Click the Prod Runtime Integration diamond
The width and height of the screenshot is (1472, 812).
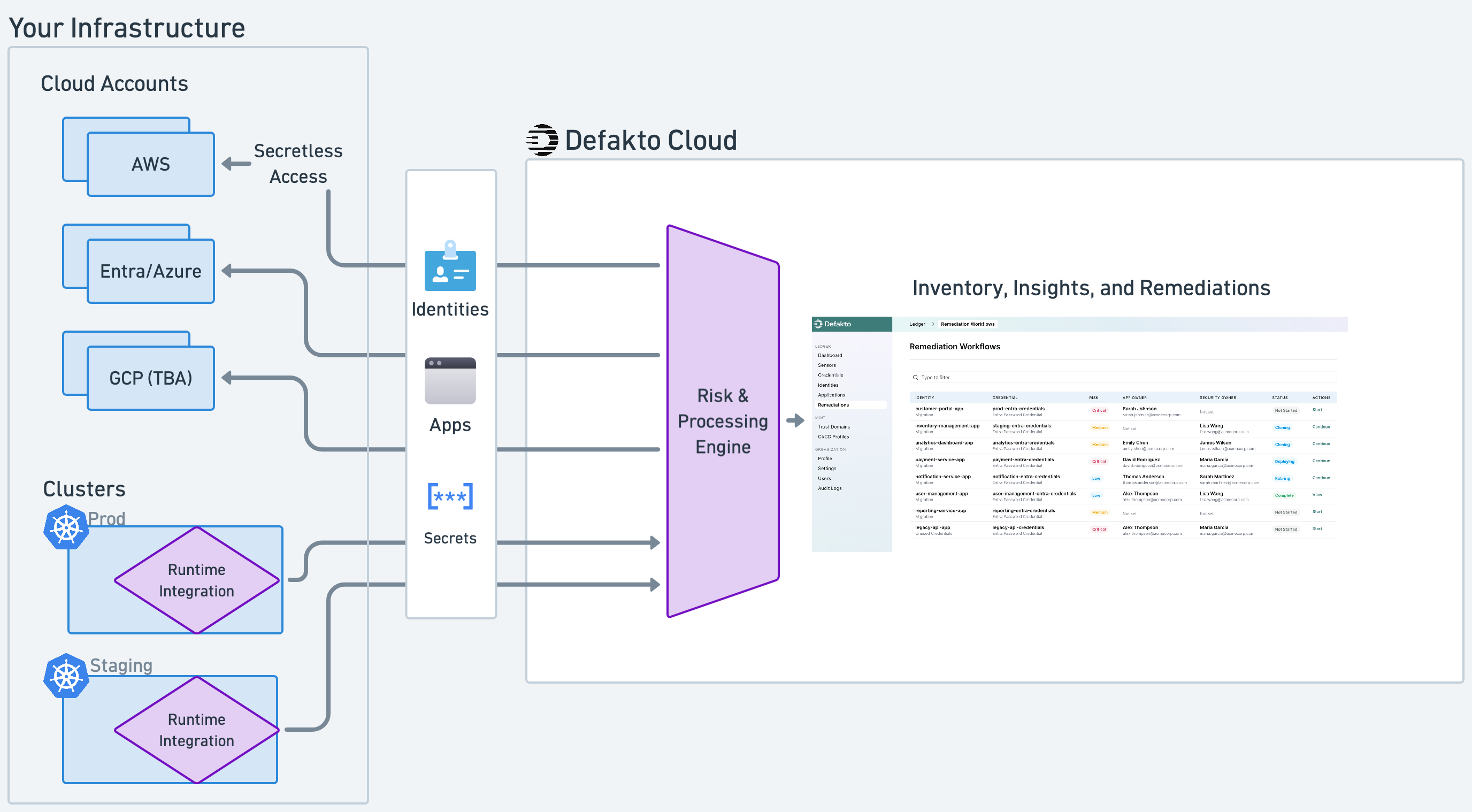(x=197, y=580)
